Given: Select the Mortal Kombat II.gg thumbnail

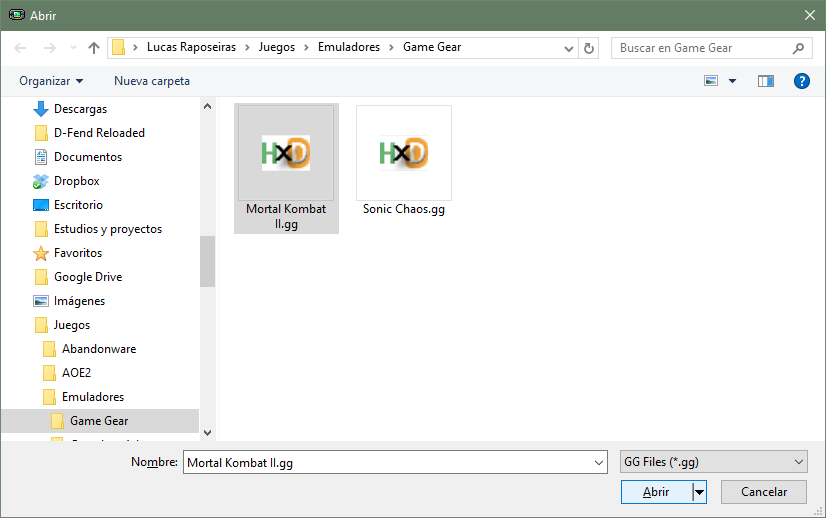Looking at the screenshot, I should 286,153.
